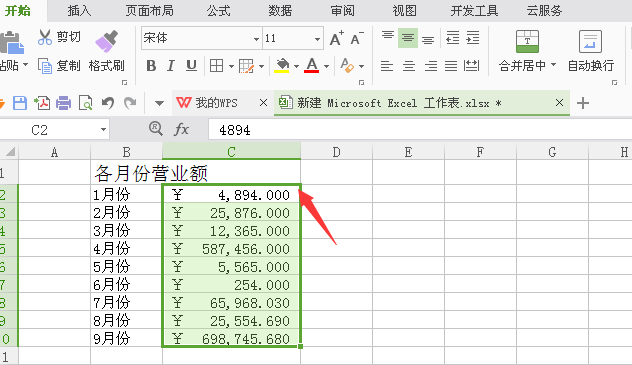The width and height of the screenshot is (632, 365).
Task: Export to PDF icon
Action: point(42,103)
